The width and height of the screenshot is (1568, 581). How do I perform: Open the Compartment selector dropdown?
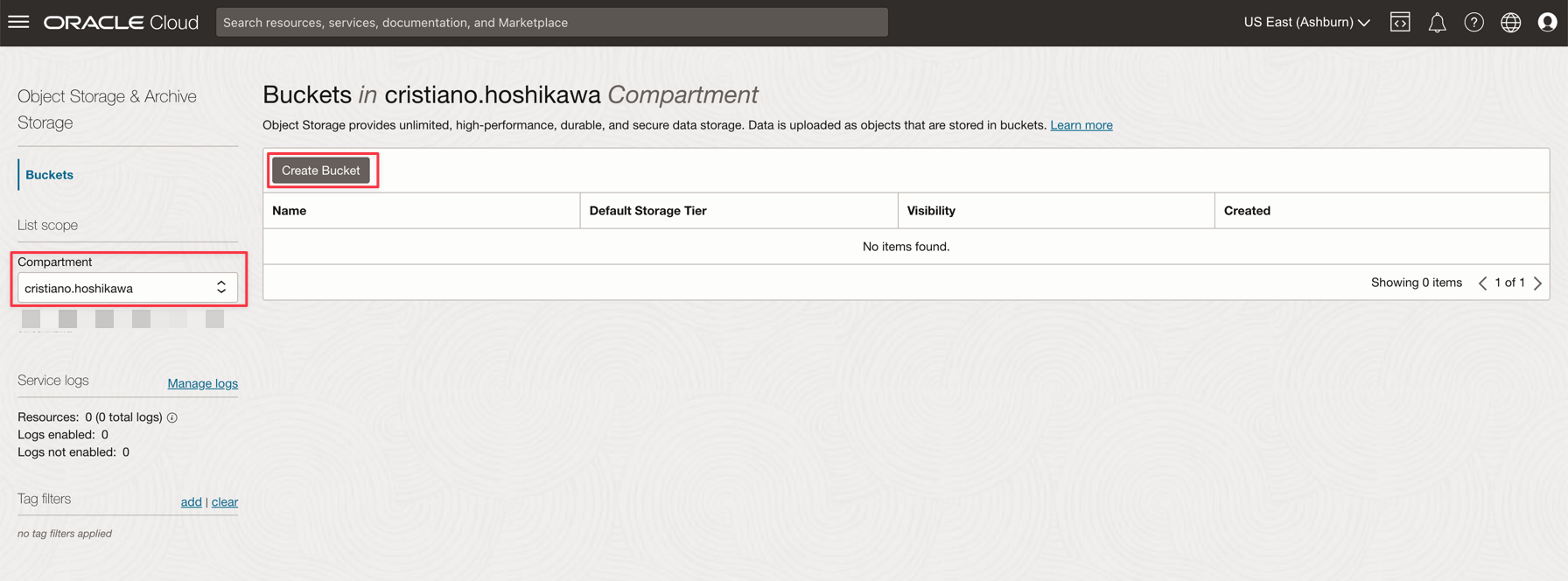(127, 288)
